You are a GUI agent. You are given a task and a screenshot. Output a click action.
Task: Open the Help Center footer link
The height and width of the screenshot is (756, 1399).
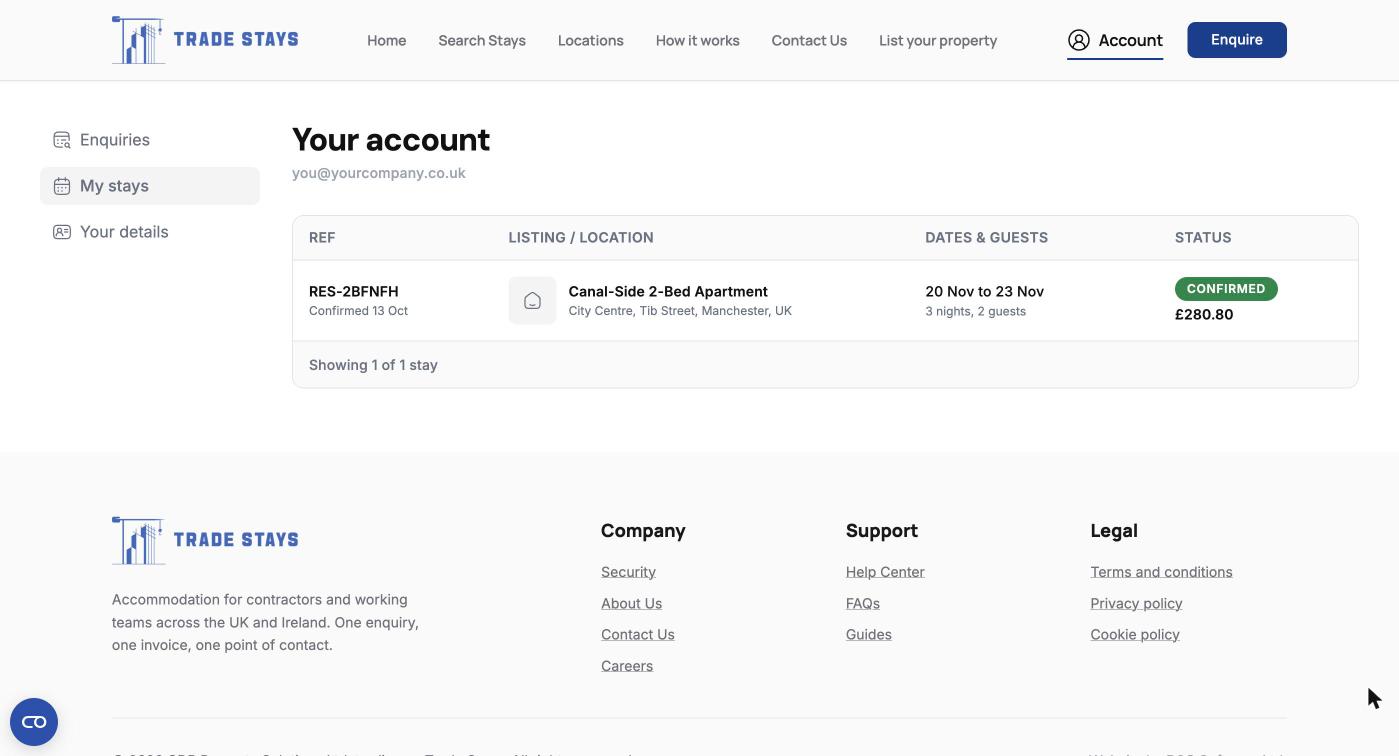(885, 572)
